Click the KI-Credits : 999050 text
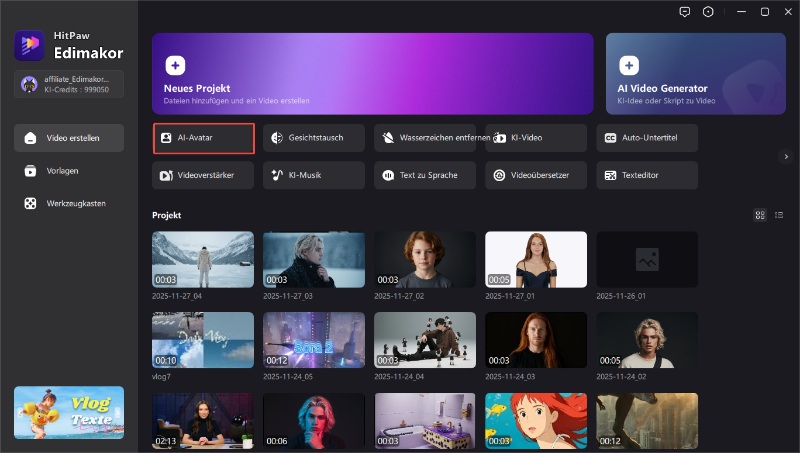 [77, 89]
